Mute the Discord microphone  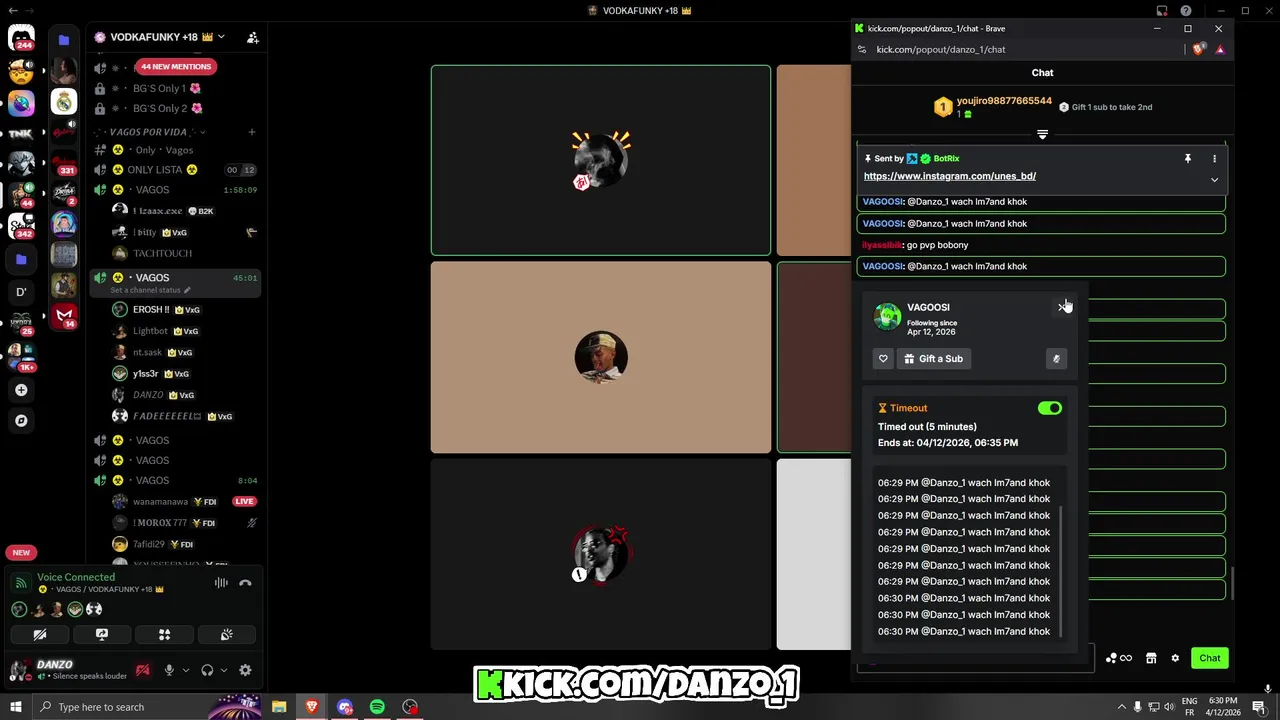(169, 670)
